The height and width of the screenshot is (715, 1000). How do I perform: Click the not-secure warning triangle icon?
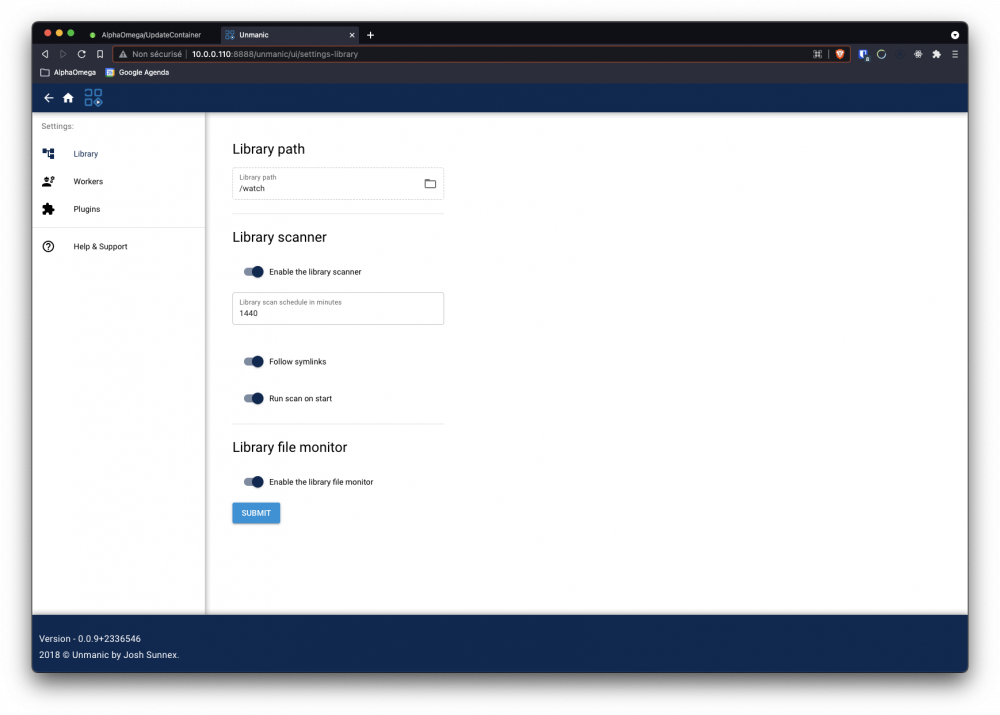coord(123,54)
